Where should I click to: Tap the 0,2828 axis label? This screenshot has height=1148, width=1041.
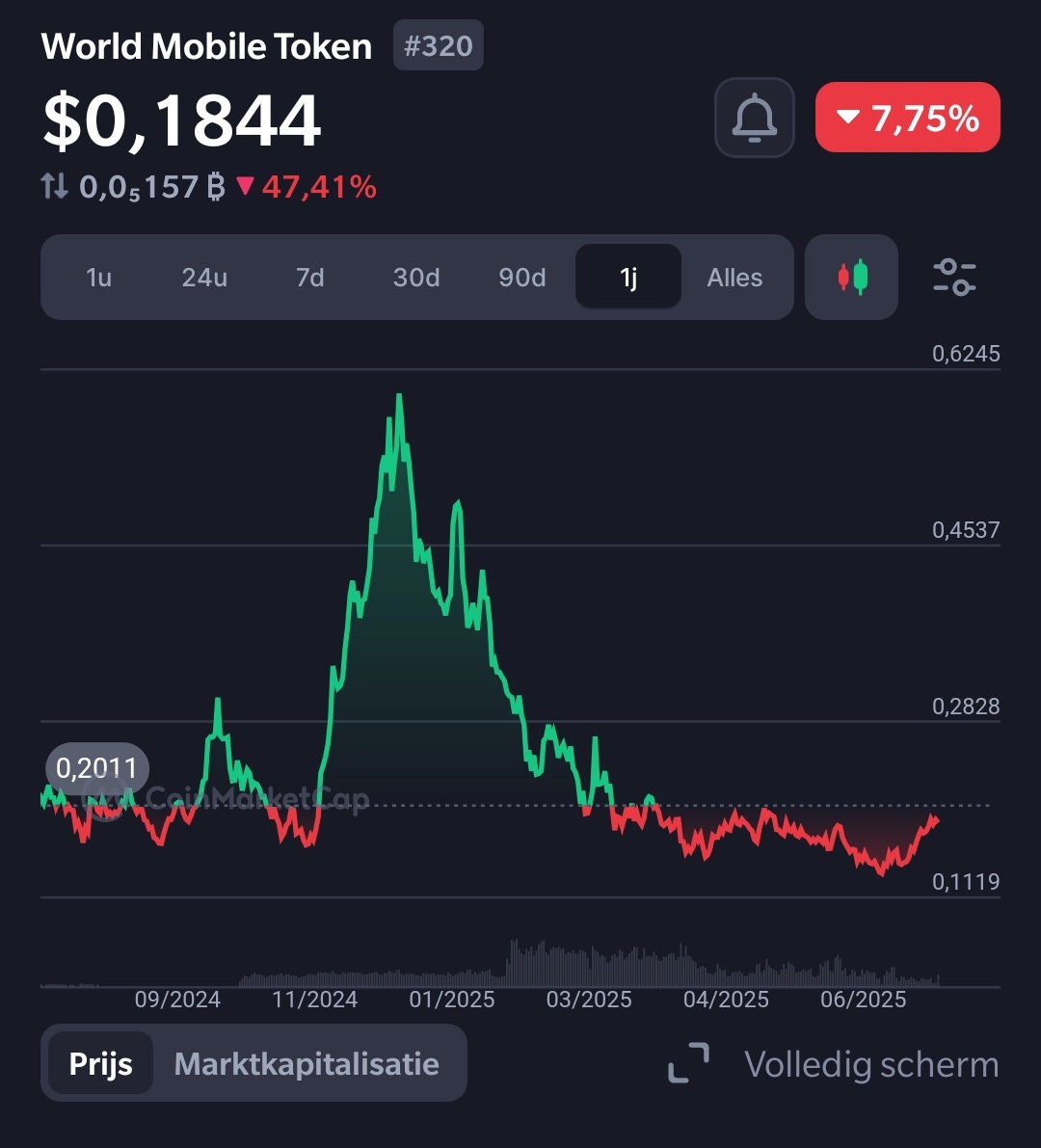tap(966, 706)
